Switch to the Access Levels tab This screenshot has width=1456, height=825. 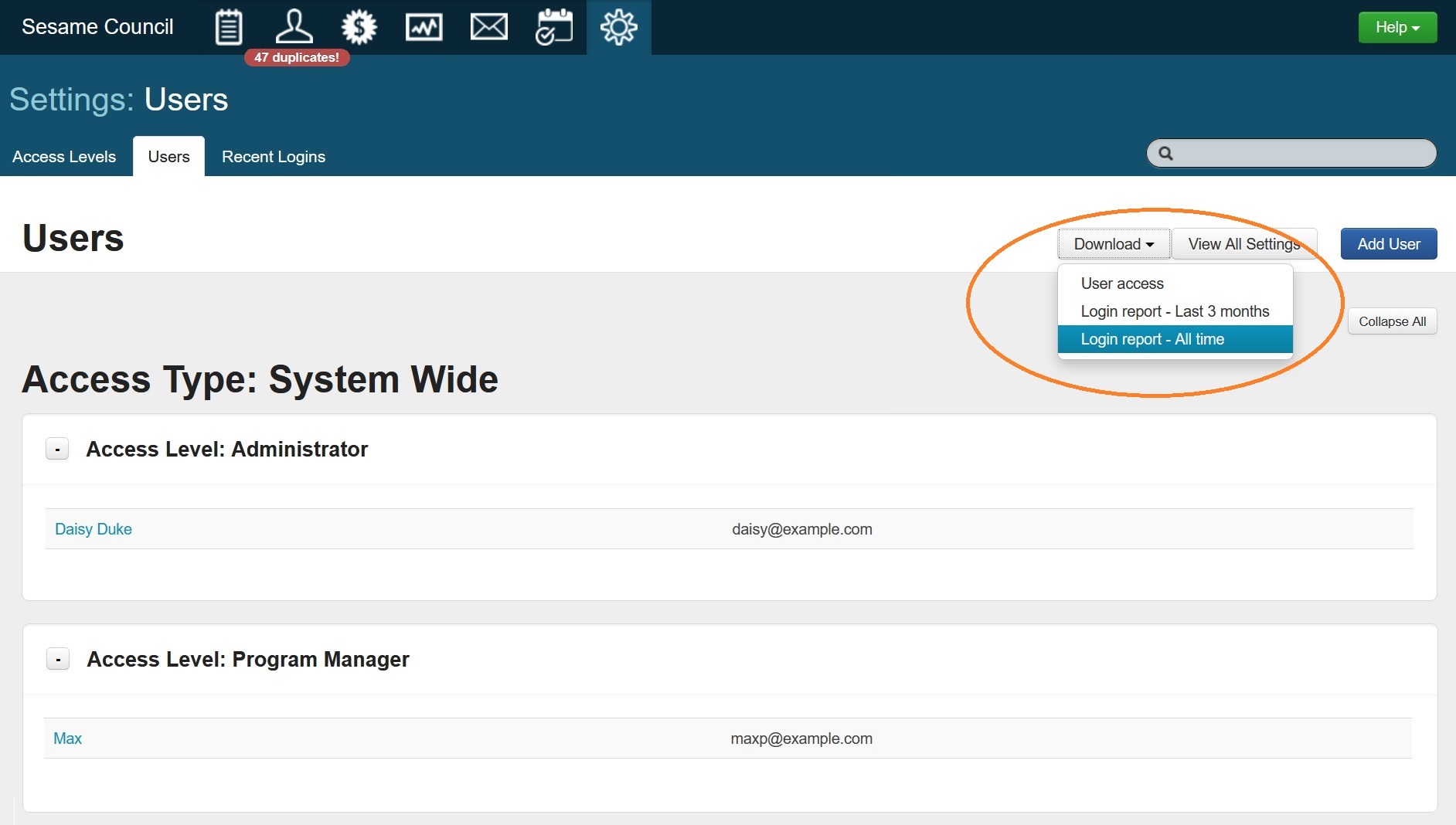[64, 157]
